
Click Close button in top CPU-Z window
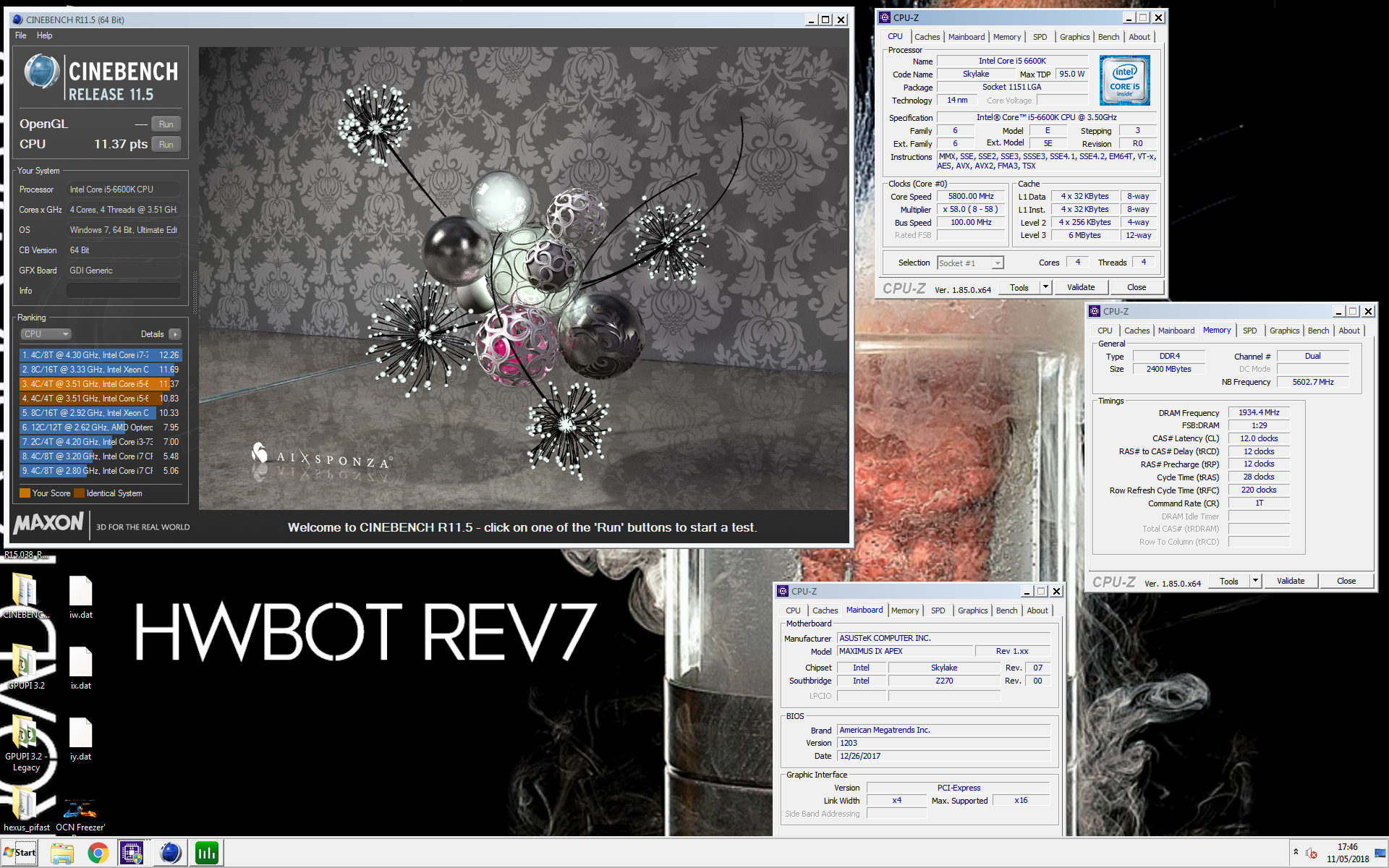point(1137,287)
